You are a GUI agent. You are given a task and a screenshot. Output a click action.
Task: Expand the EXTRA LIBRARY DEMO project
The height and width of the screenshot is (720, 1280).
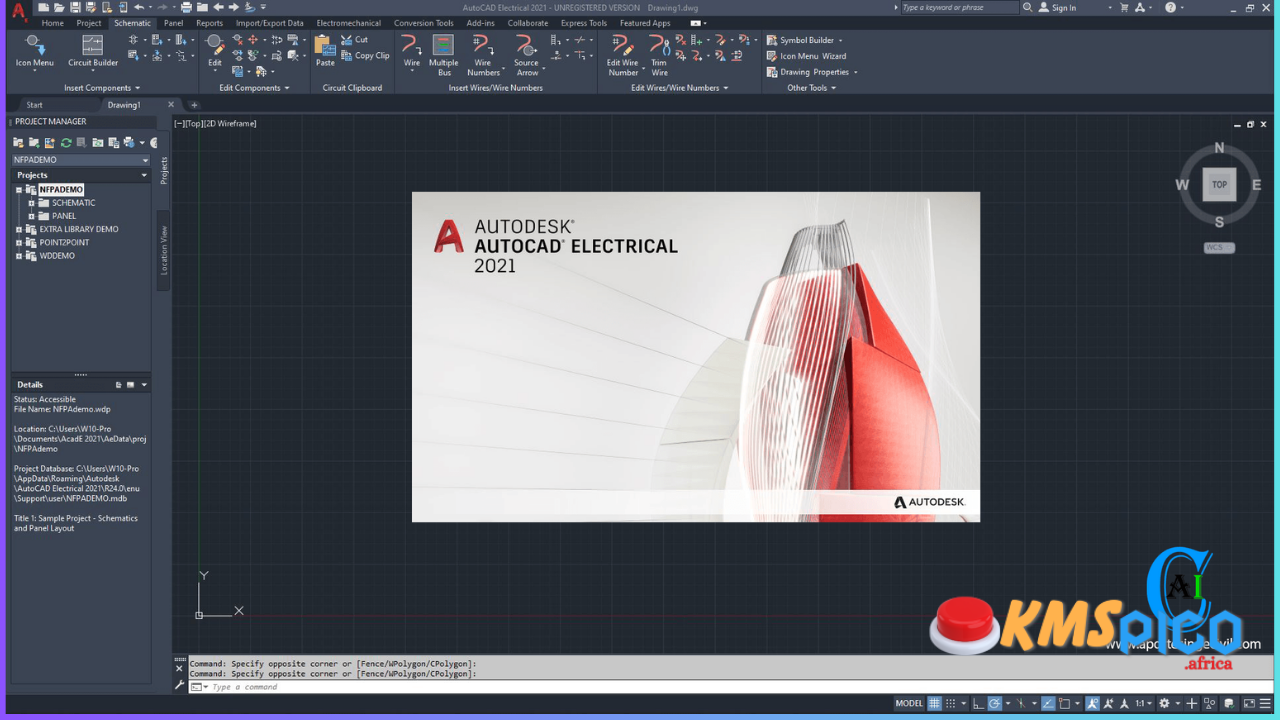18,229
